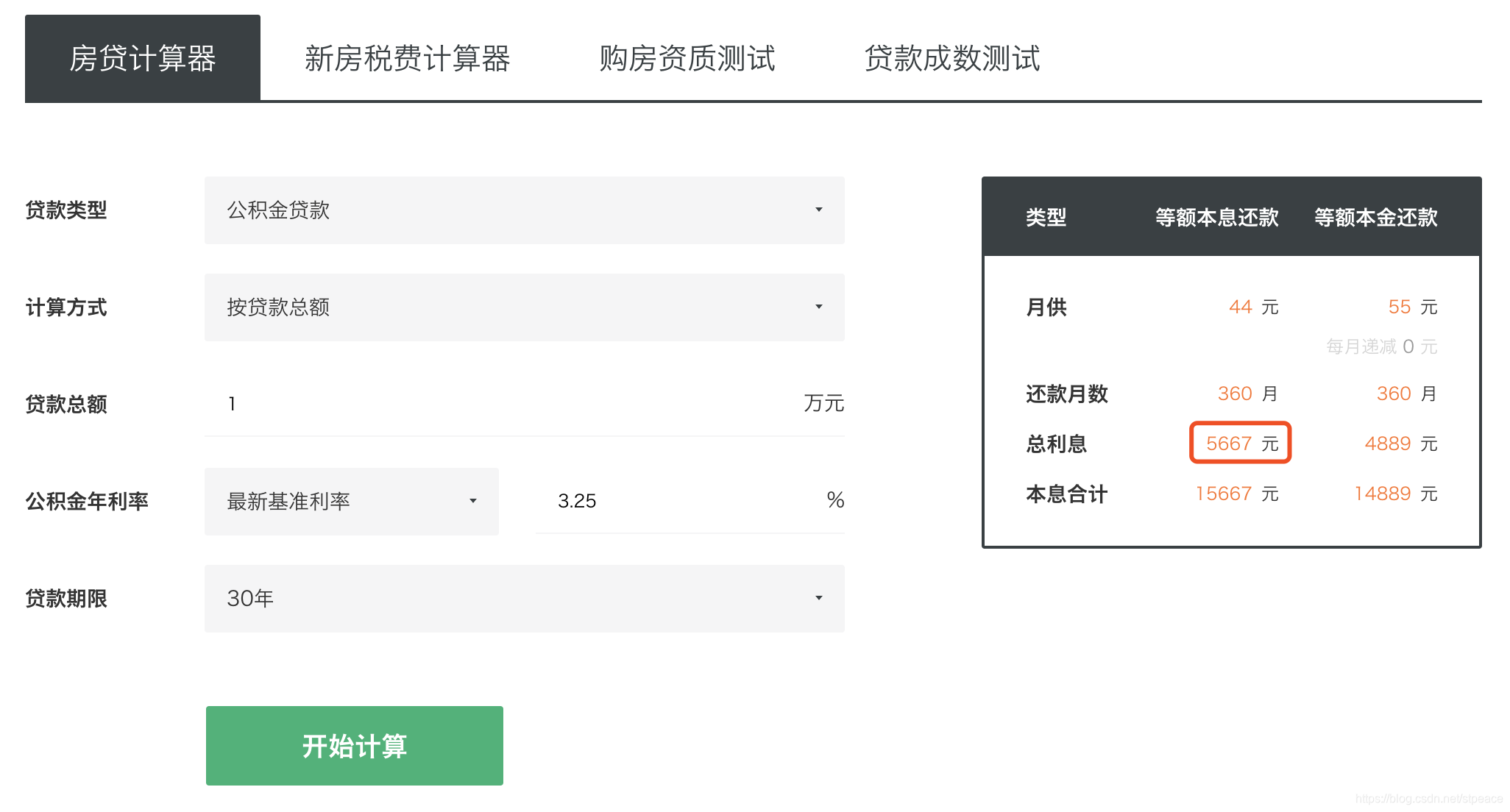
Task: Click the 15667 元 principal-plus-interest value
Action: click(x=1237, y=494)
